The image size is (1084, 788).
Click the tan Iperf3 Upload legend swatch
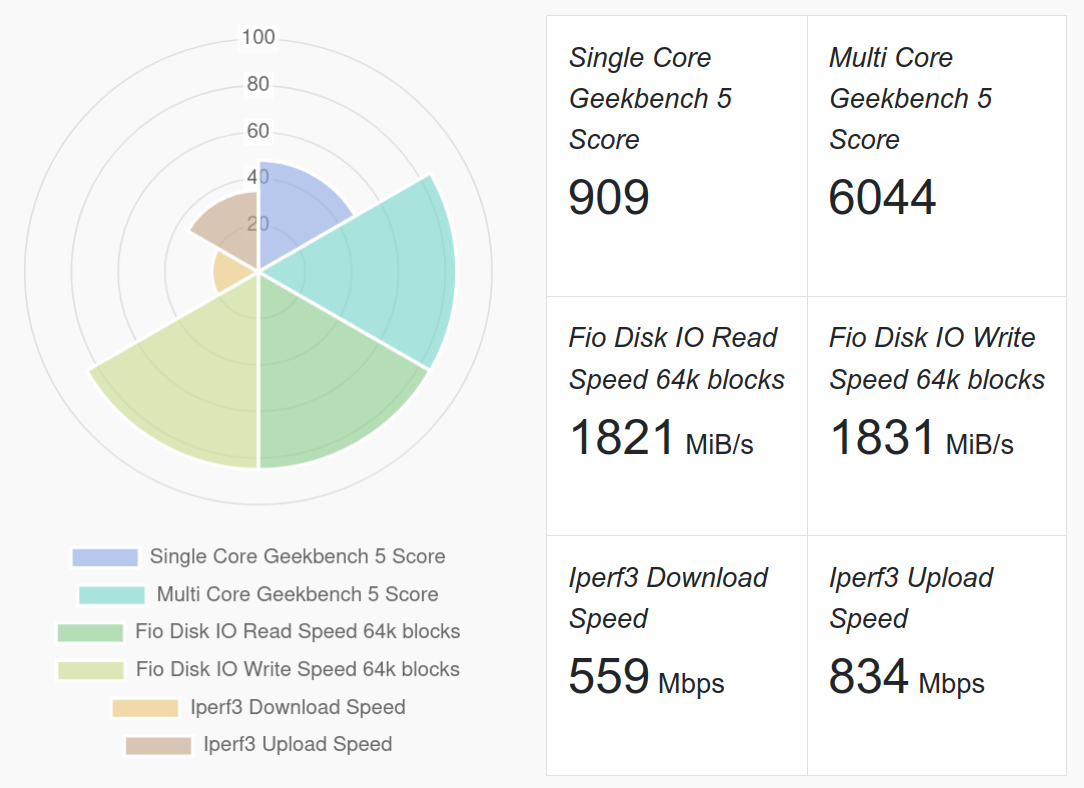point(158,745)
